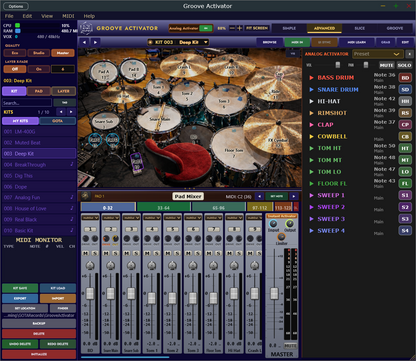Click the FL badge for Floor FL

405,183
